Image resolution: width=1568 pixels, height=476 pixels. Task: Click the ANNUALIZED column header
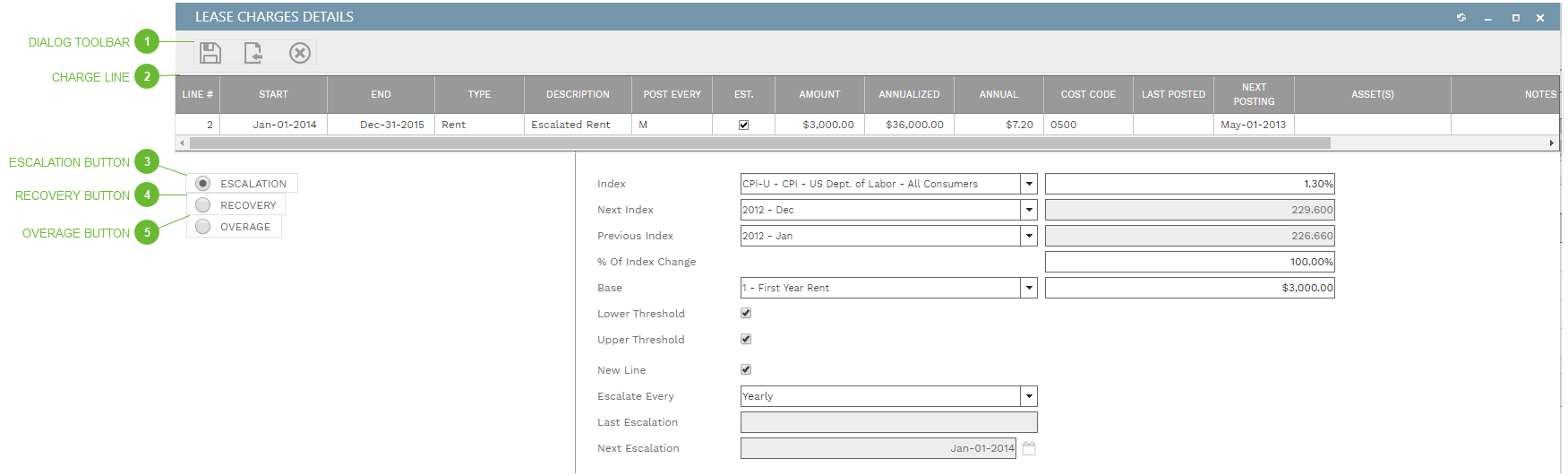tap(909, 94)
